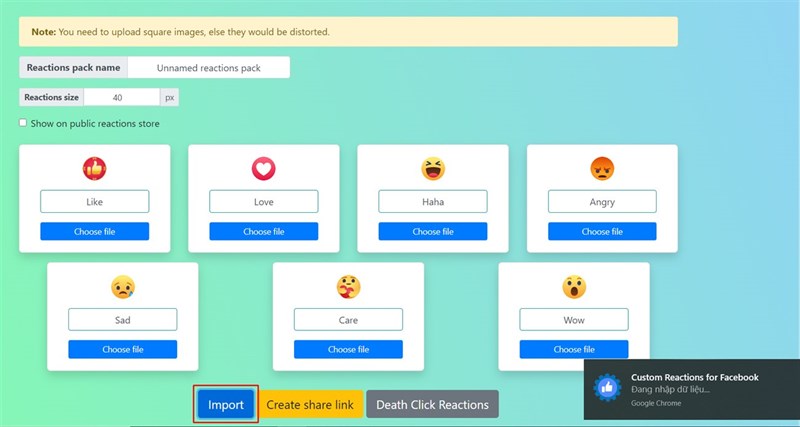The image size is (800, 427).
Task: Choose file for the Angry reaction
Action: tap(602, 231)
